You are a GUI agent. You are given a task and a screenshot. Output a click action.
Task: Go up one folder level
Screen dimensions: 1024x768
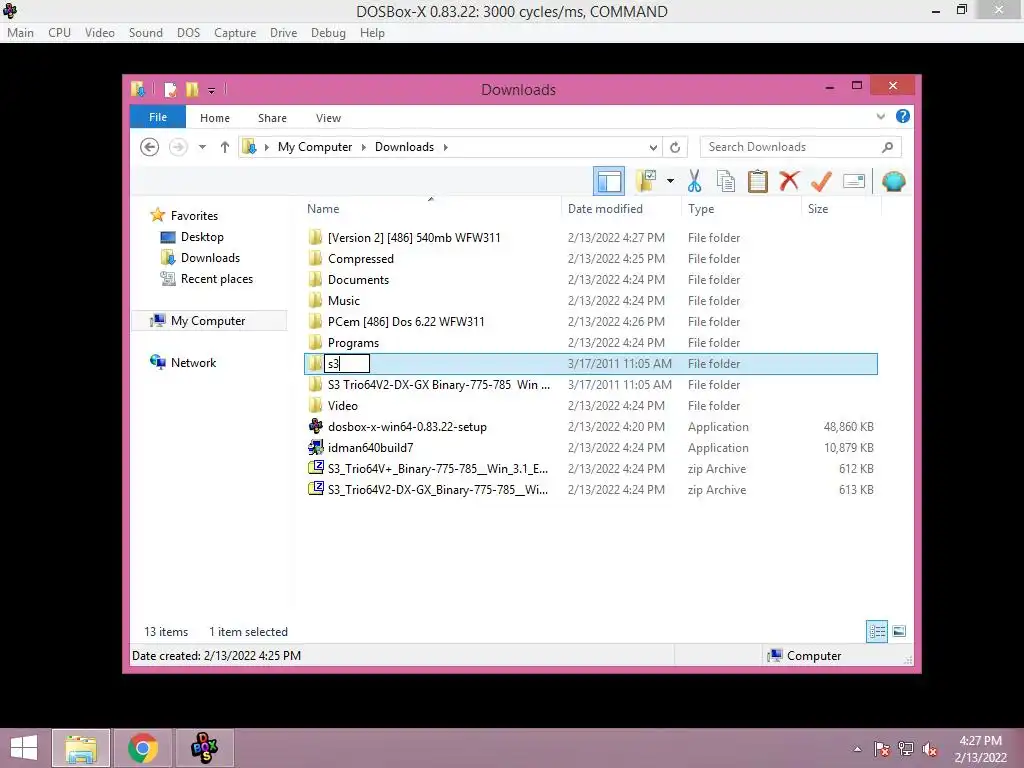225,147
